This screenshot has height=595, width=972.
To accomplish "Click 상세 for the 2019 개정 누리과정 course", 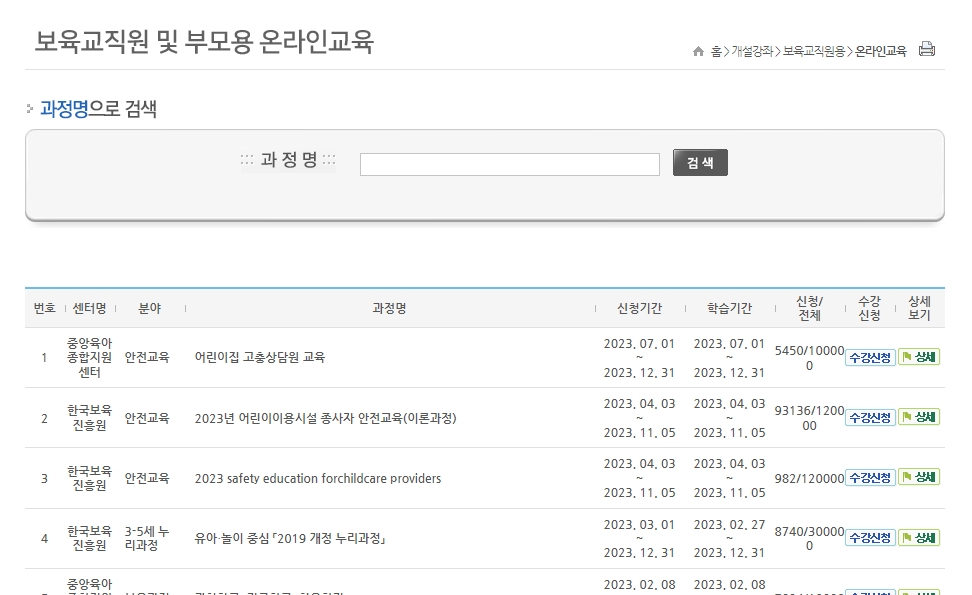I will coord(918,537).
